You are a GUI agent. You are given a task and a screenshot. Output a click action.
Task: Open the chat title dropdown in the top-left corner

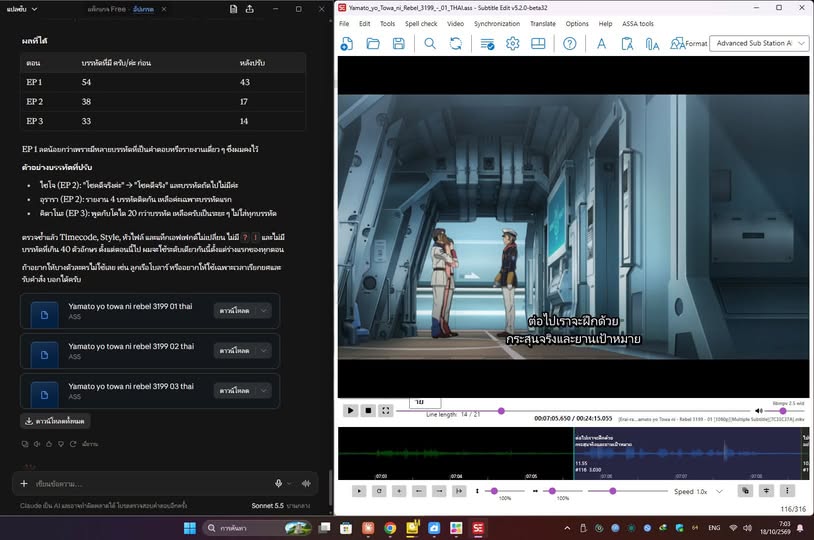pyautogui.click(x=22, y=9)
